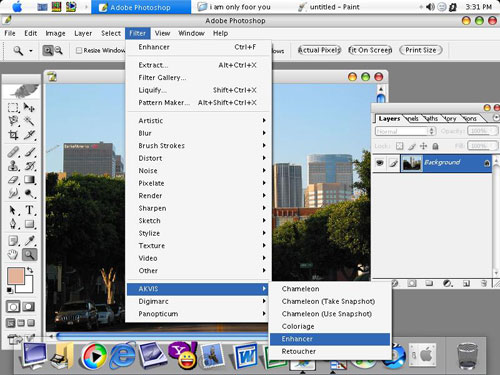Select the Eraser tool
This screenshot has width=500, height=375.
point(13,180)
